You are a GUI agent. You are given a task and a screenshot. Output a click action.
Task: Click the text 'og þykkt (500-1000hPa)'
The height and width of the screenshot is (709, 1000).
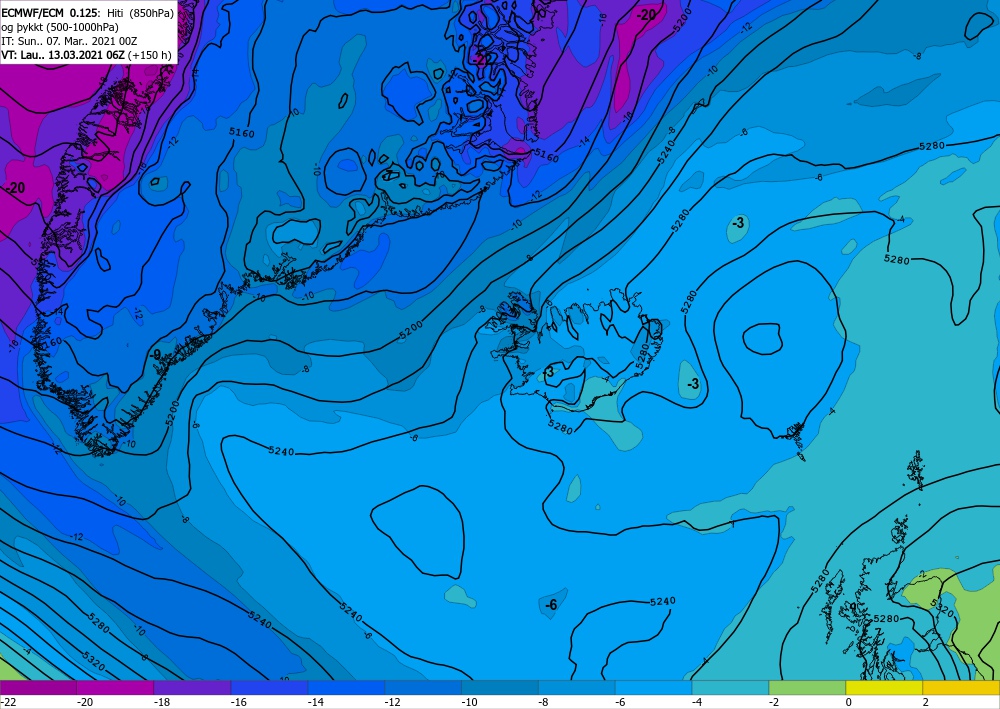(x=60, y=27)
